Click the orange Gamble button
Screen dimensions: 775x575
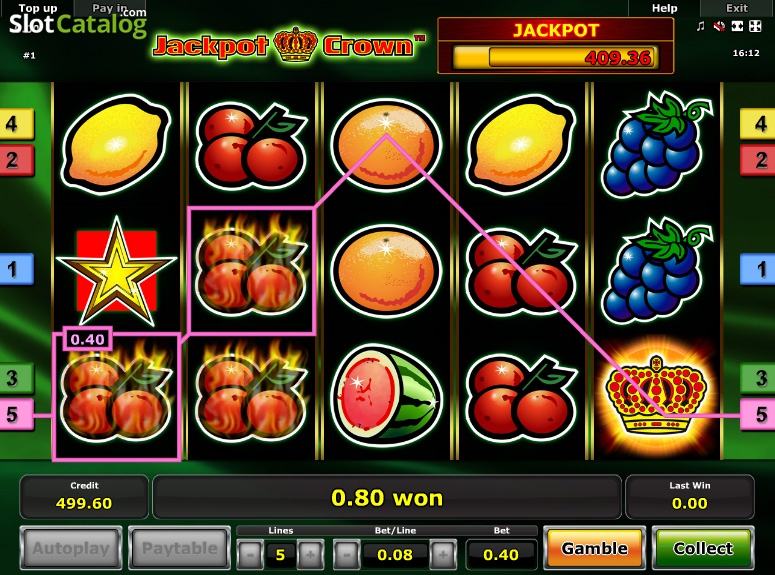point(595,548)
